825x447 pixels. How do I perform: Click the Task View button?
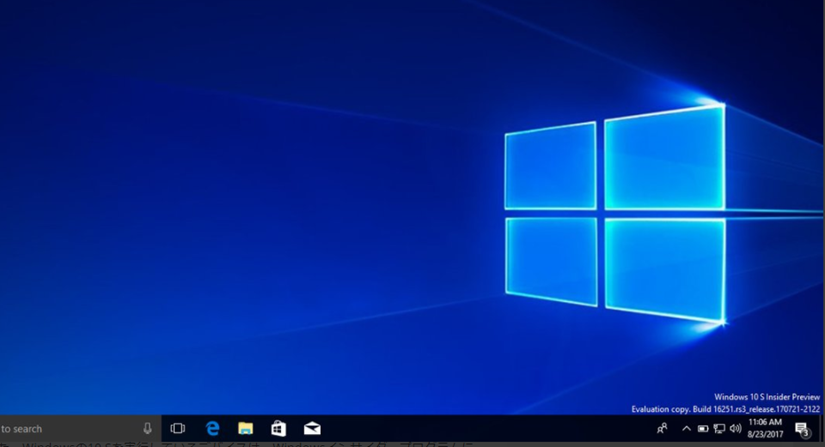178,429
